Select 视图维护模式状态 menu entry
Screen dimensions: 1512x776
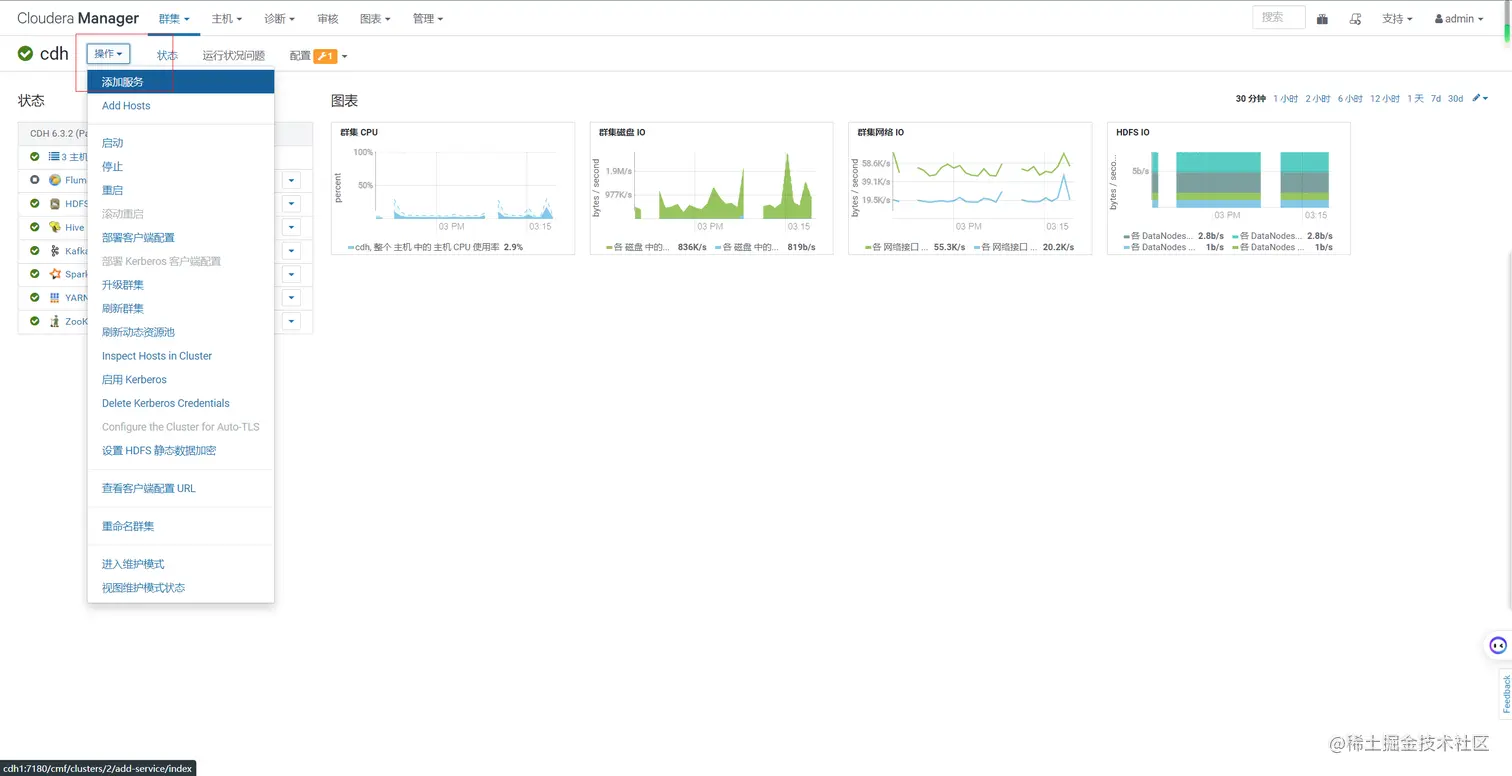click(x=181, y=588)
